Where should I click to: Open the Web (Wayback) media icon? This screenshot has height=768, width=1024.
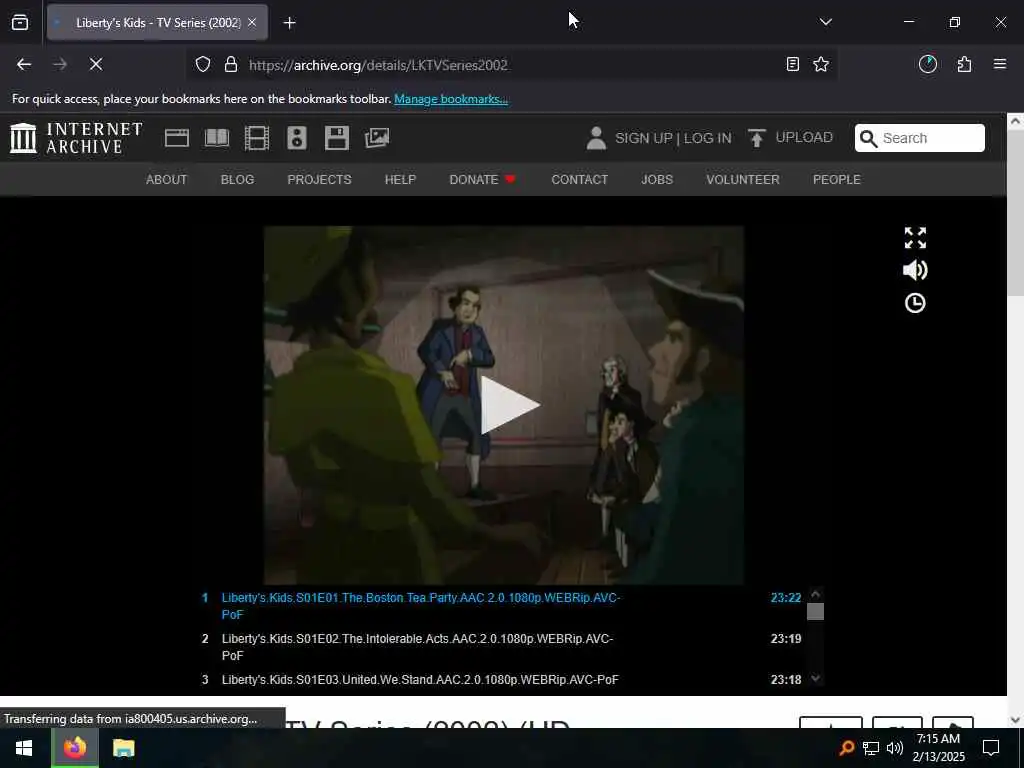176,138
